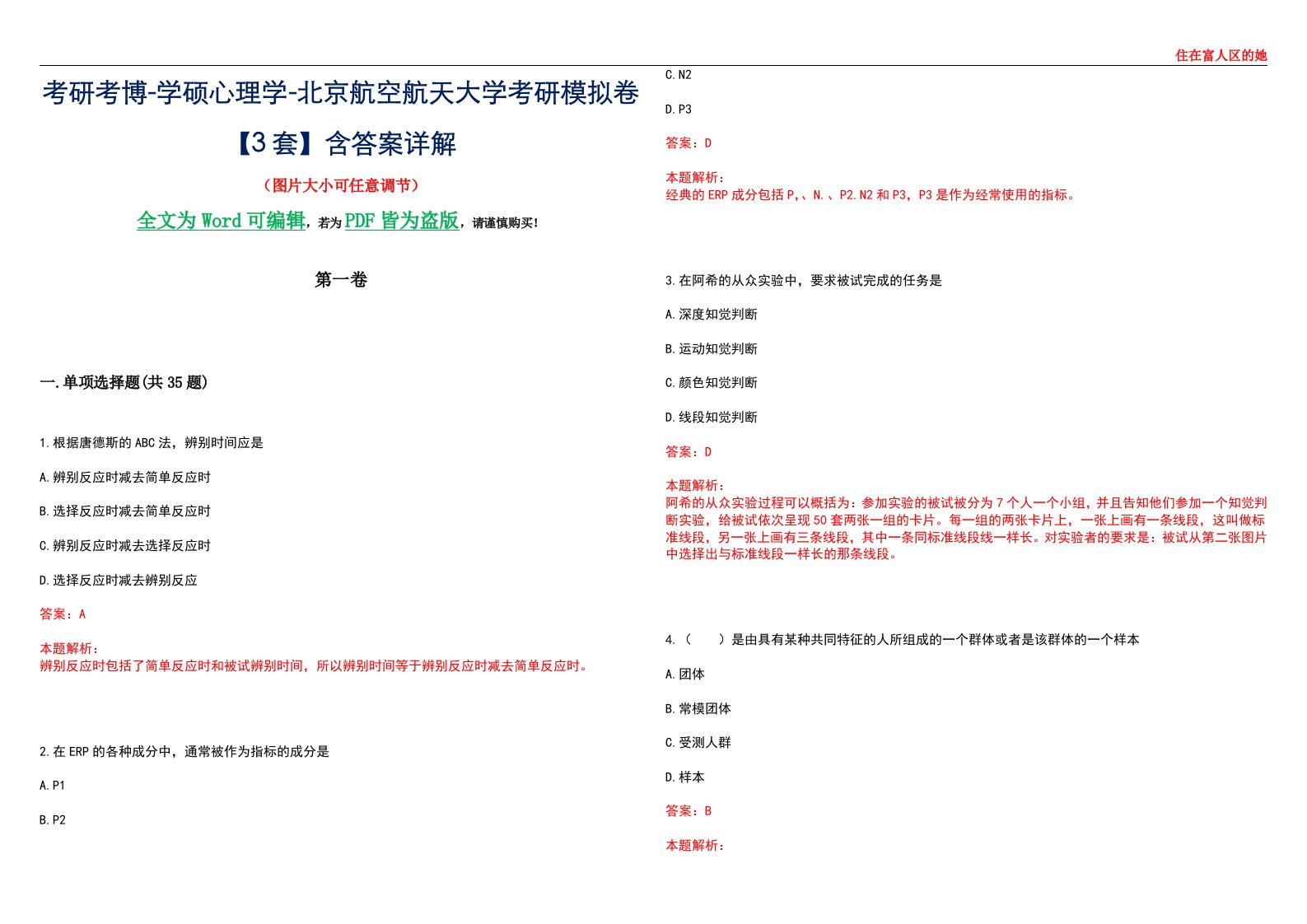
Task: Select option B 选择反应时减去简单反应时
Action: [x=125, y=511]
